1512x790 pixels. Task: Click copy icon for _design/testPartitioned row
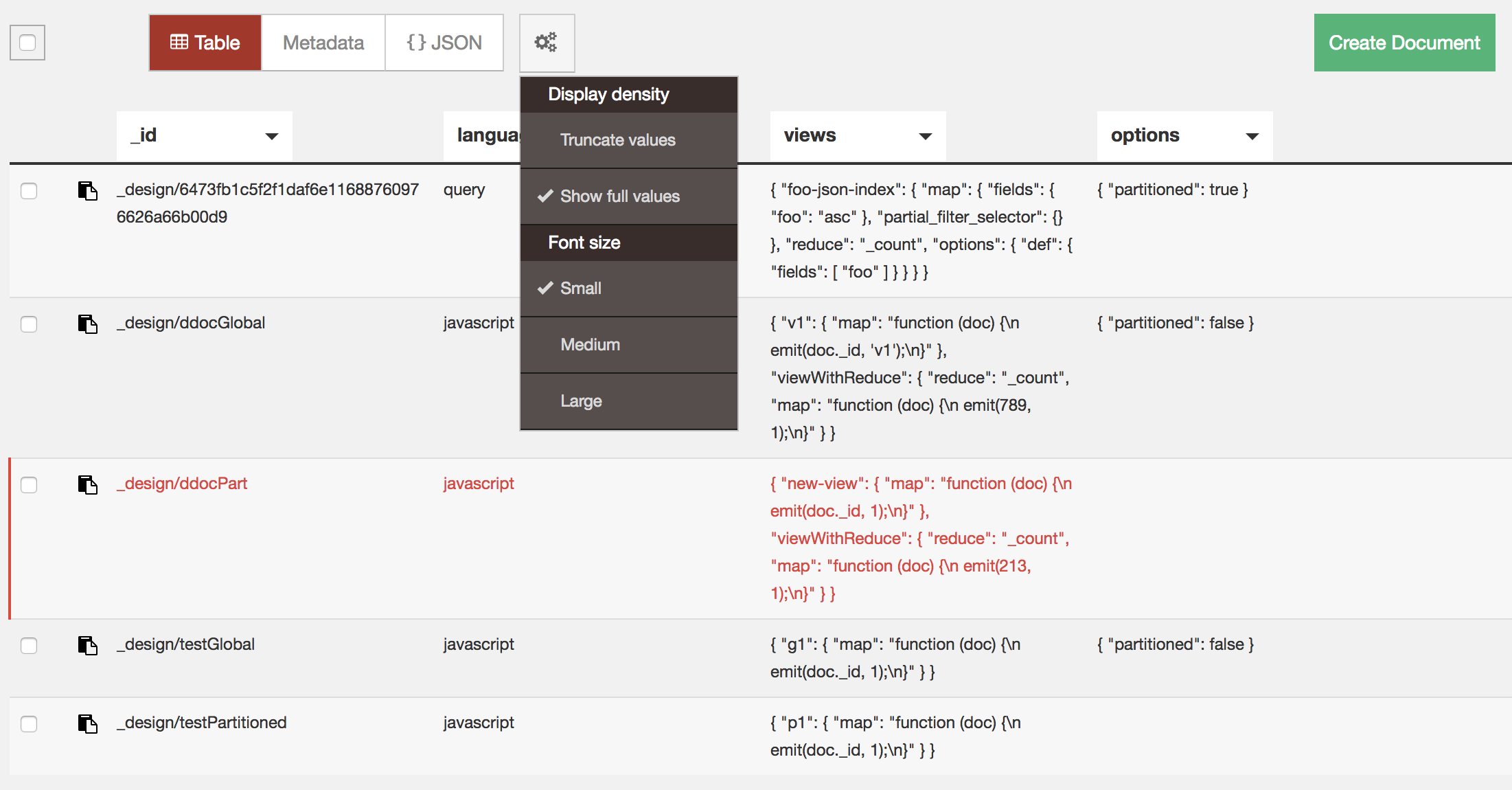coord(87,723)
